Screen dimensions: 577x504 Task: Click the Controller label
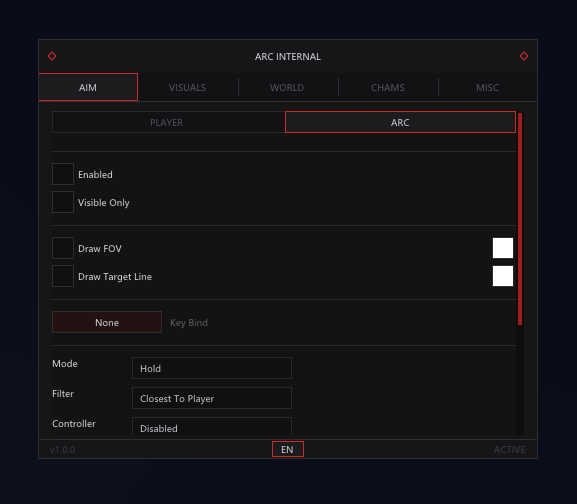pos(74,424)
